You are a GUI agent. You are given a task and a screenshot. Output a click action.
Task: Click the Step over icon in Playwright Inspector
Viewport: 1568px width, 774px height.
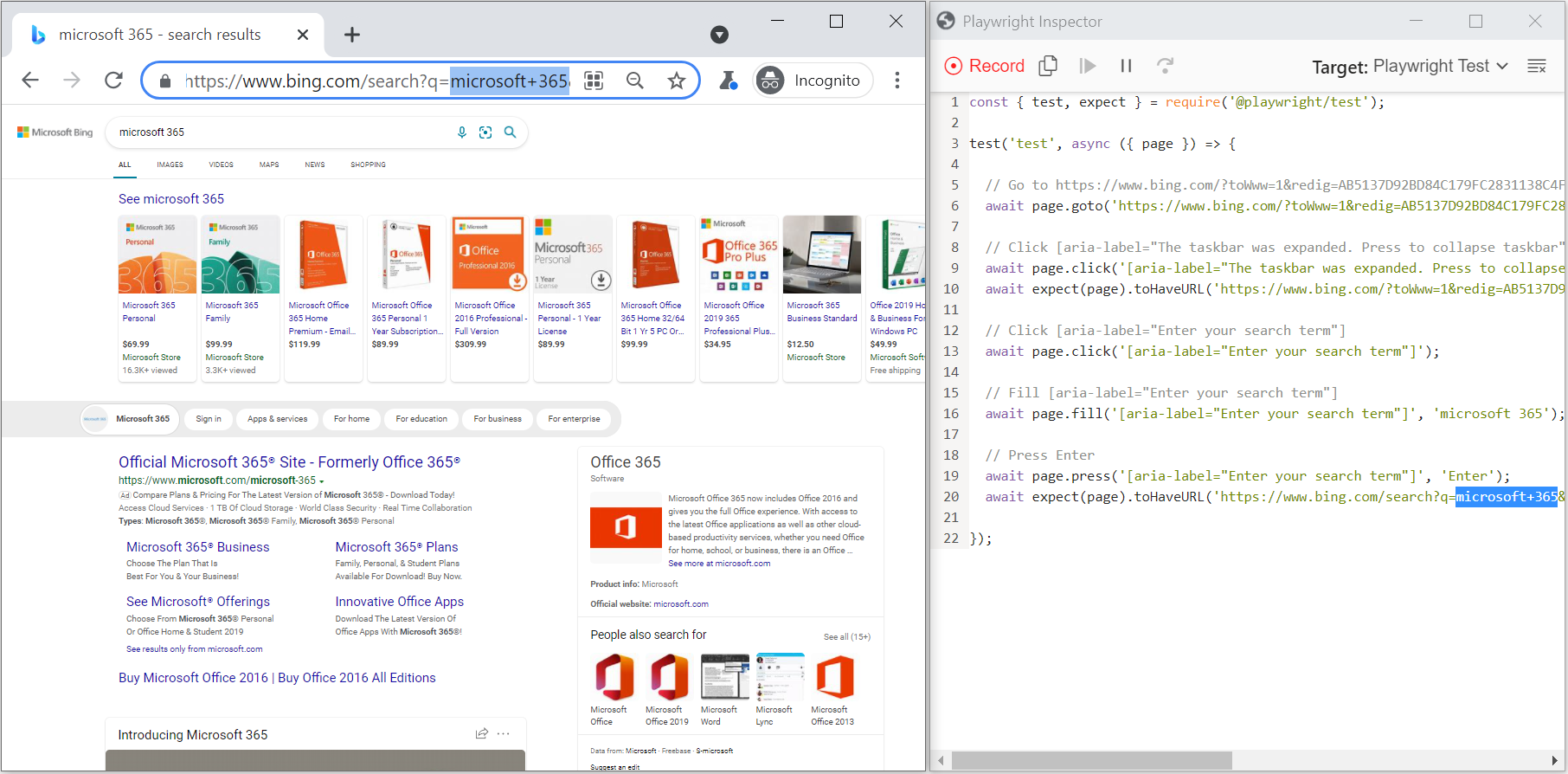click(1165, 66)
